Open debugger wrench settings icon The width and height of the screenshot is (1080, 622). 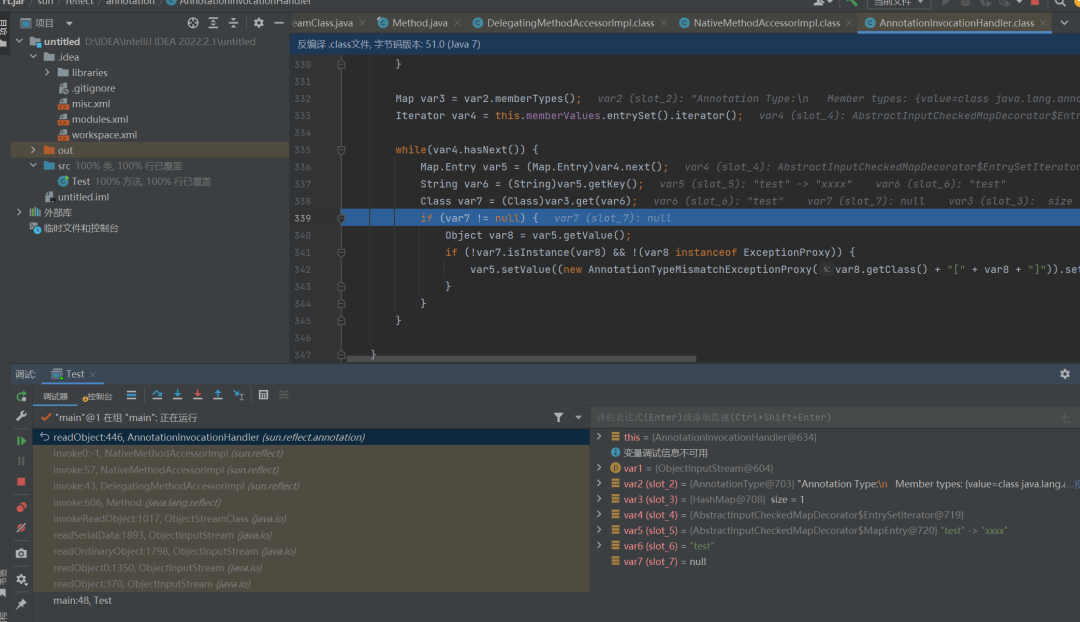[x=21, y=416]
